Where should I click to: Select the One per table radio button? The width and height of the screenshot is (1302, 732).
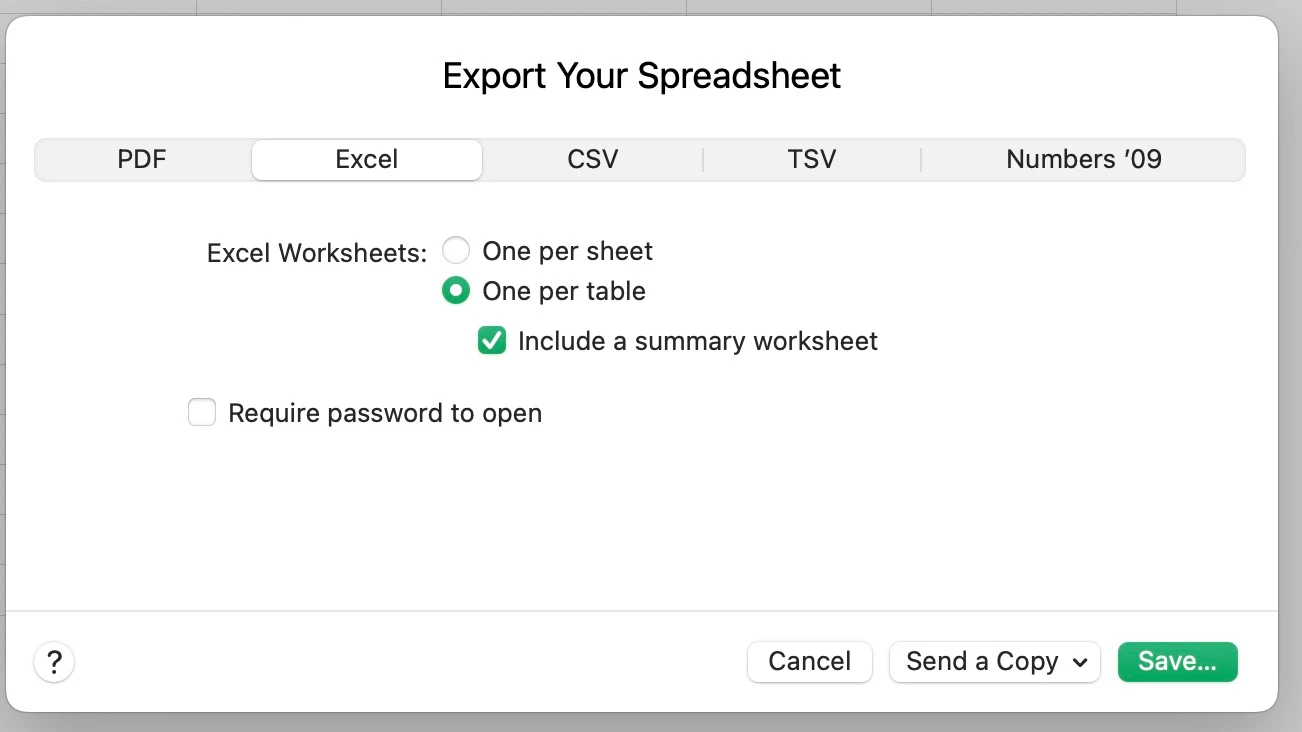[x=456, y=291]
